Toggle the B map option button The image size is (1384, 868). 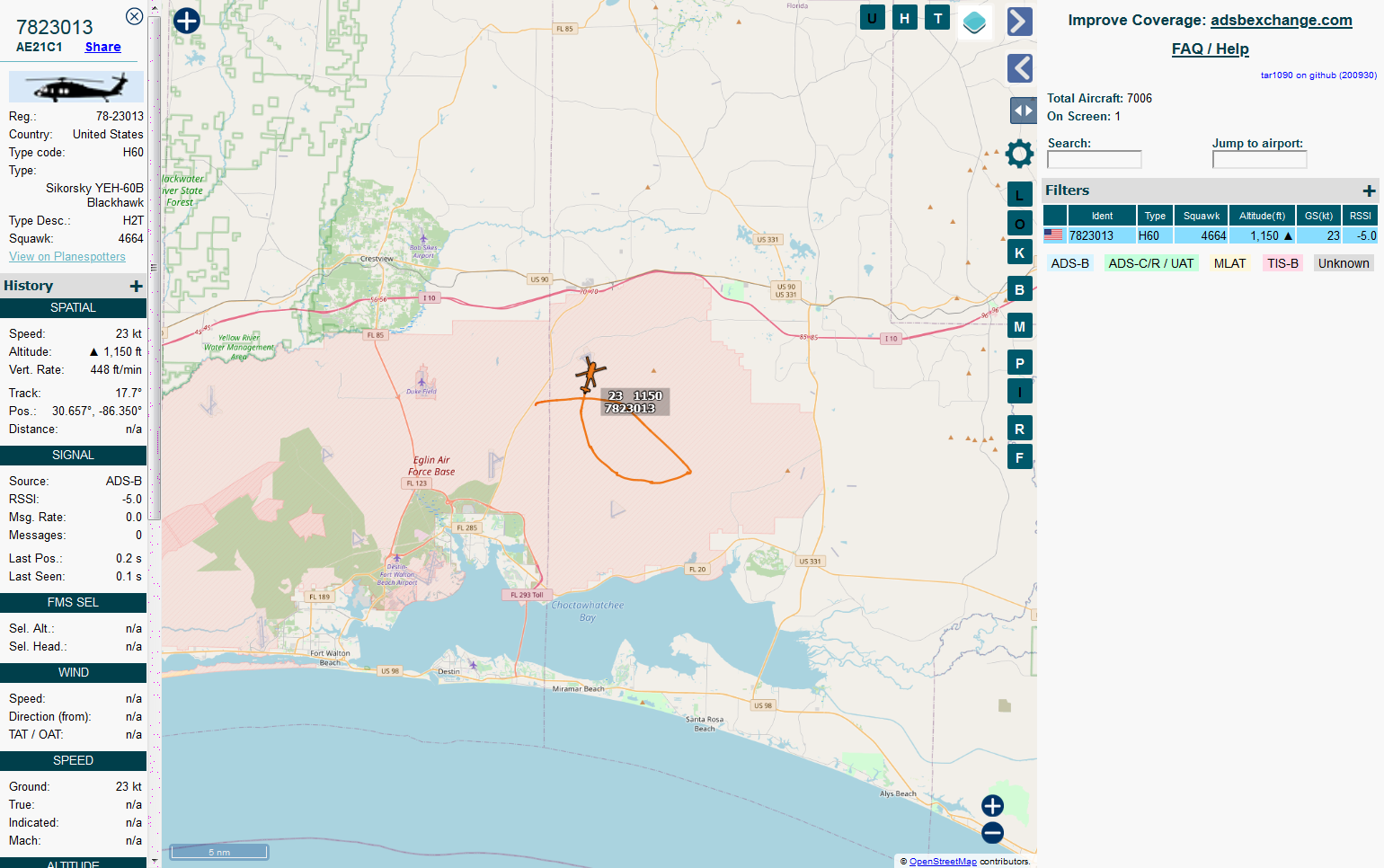point(1019,289)
